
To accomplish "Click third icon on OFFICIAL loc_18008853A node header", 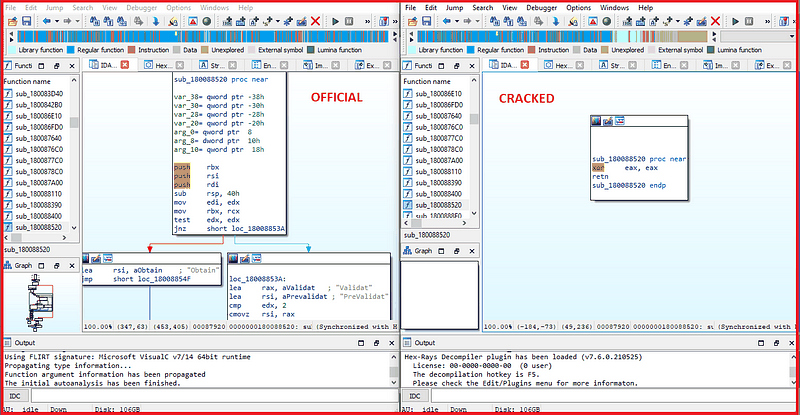I will tap(256, 259).
